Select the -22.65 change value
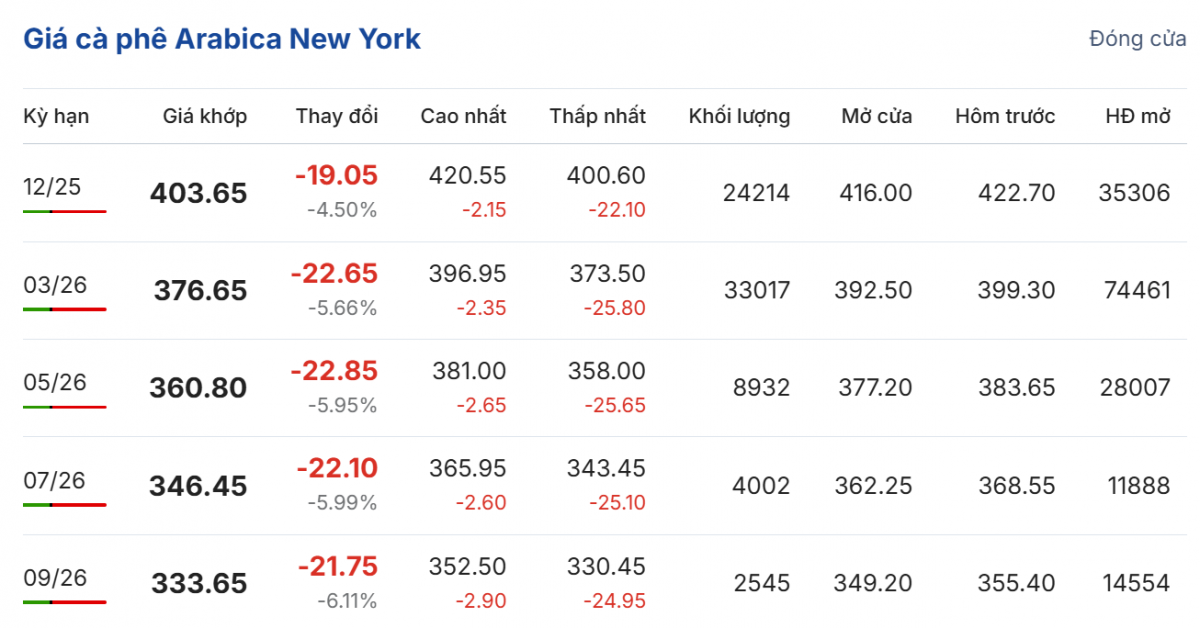This screenshot has width=1200, height=628. click(334, 273)
